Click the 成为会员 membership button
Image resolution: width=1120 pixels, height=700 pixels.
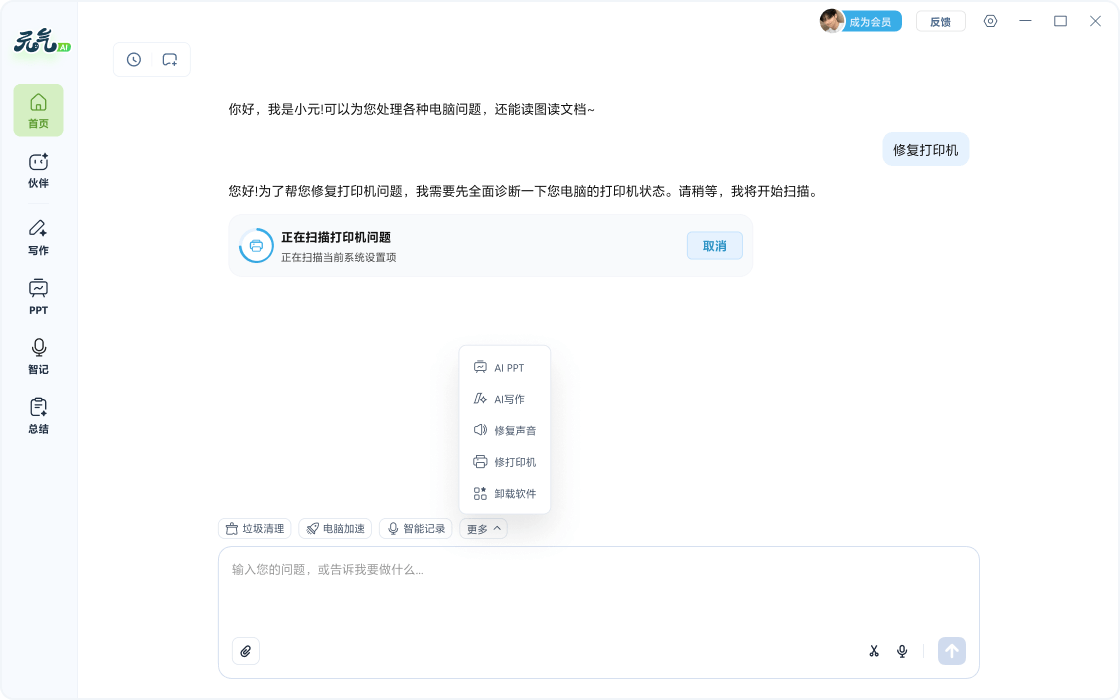[870, 22]
